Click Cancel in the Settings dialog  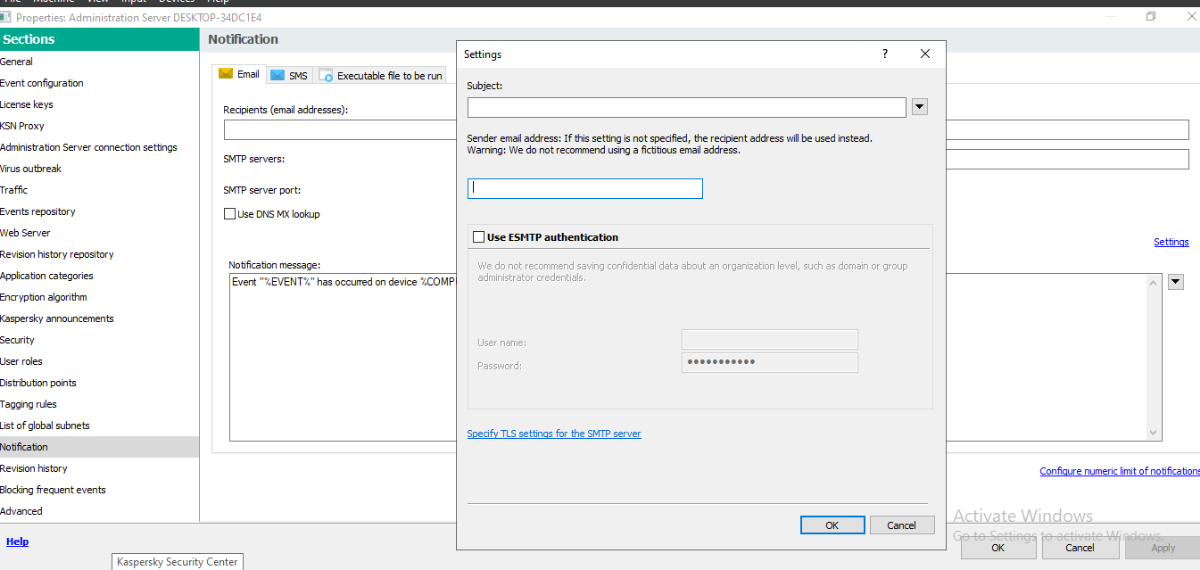901,525
